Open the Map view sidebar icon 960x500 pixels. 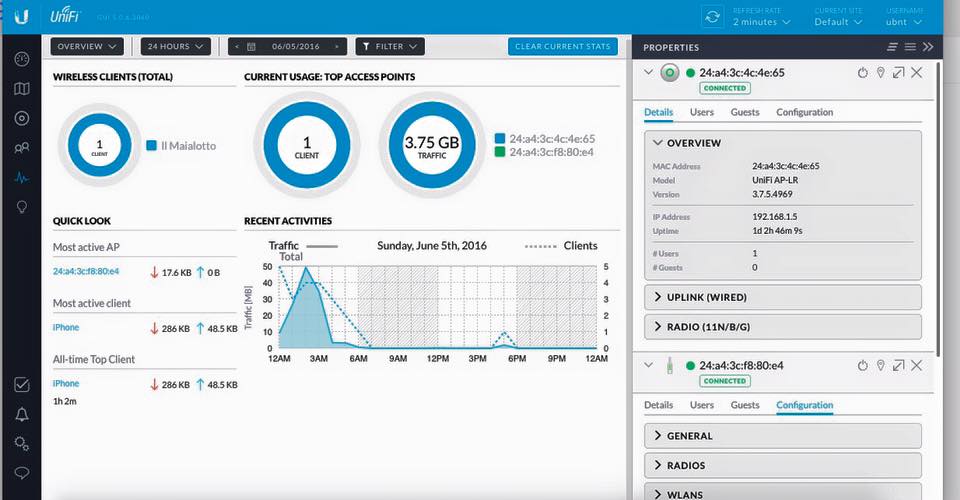coord(21,89)
